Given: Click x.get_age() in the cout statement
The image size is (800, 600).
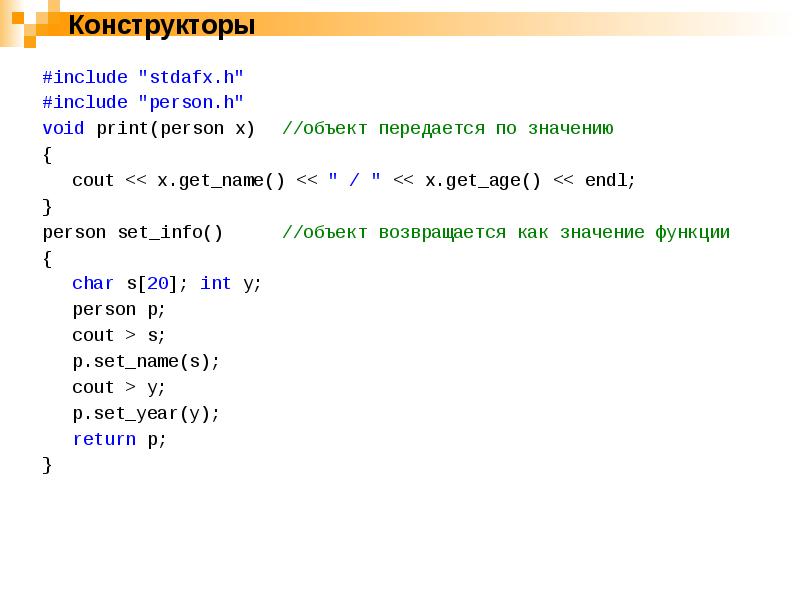Looking at the screenshot, I should pos(483,180).
